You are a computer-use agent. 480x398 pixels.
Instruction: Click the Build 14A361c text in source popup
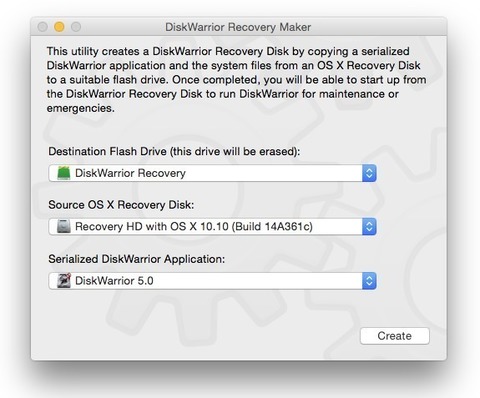coord(272,227)
